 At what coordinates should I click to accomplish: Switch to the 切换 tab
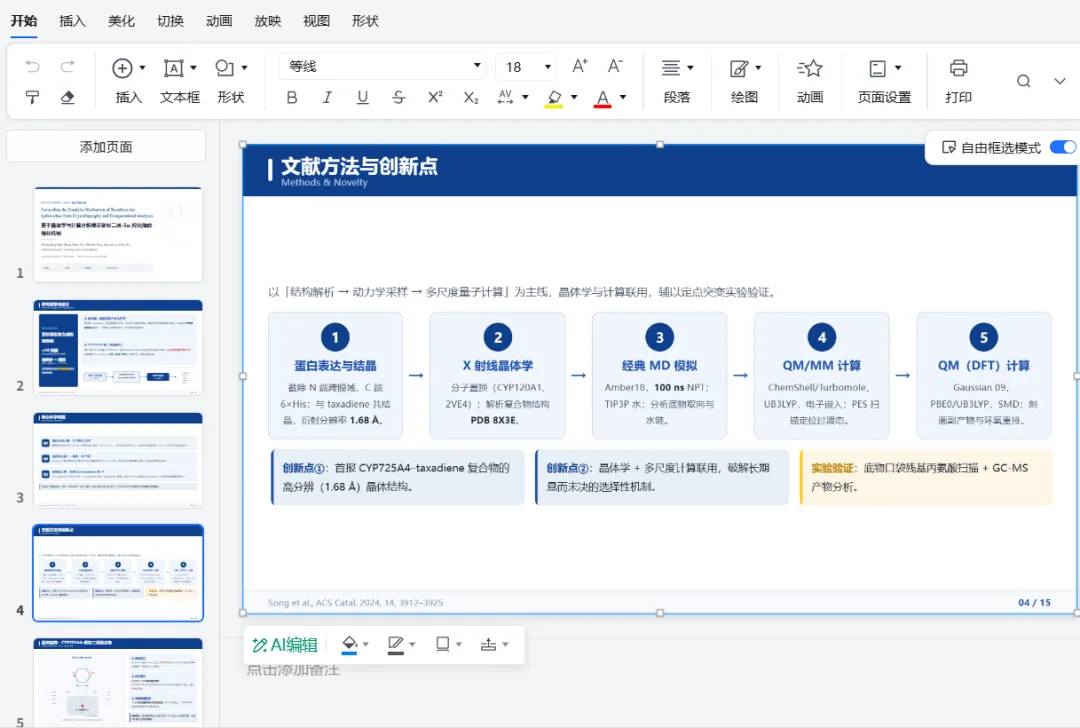coord(170,21)
